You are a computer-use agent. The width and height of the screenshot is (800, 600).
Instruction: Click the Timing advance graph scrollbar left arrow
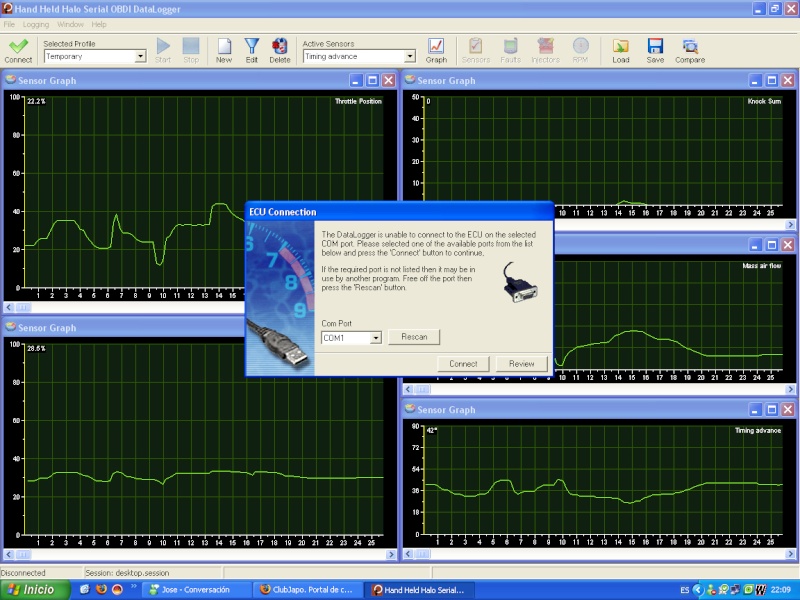pyautogui.click(x=408, y=554)
